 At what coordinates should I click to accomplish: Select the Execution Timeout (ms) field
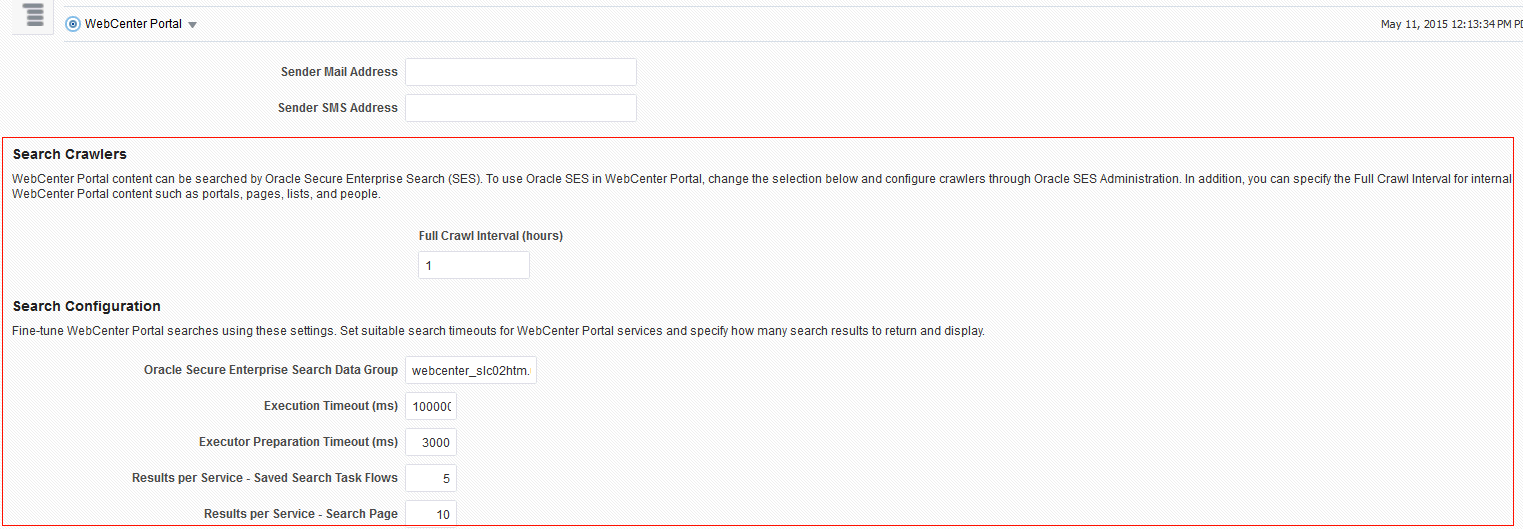click(x=431, y=406)
